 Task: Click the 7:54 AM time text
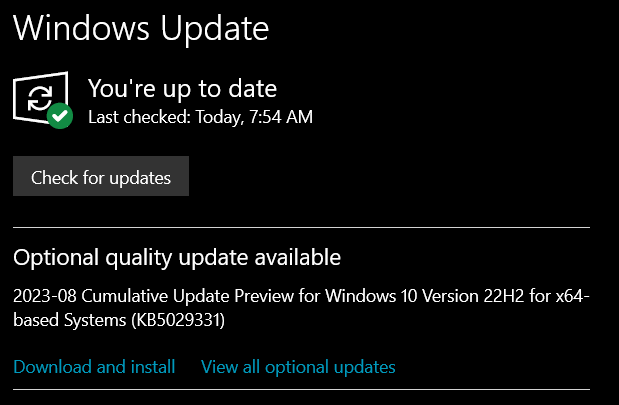point(281,117)
